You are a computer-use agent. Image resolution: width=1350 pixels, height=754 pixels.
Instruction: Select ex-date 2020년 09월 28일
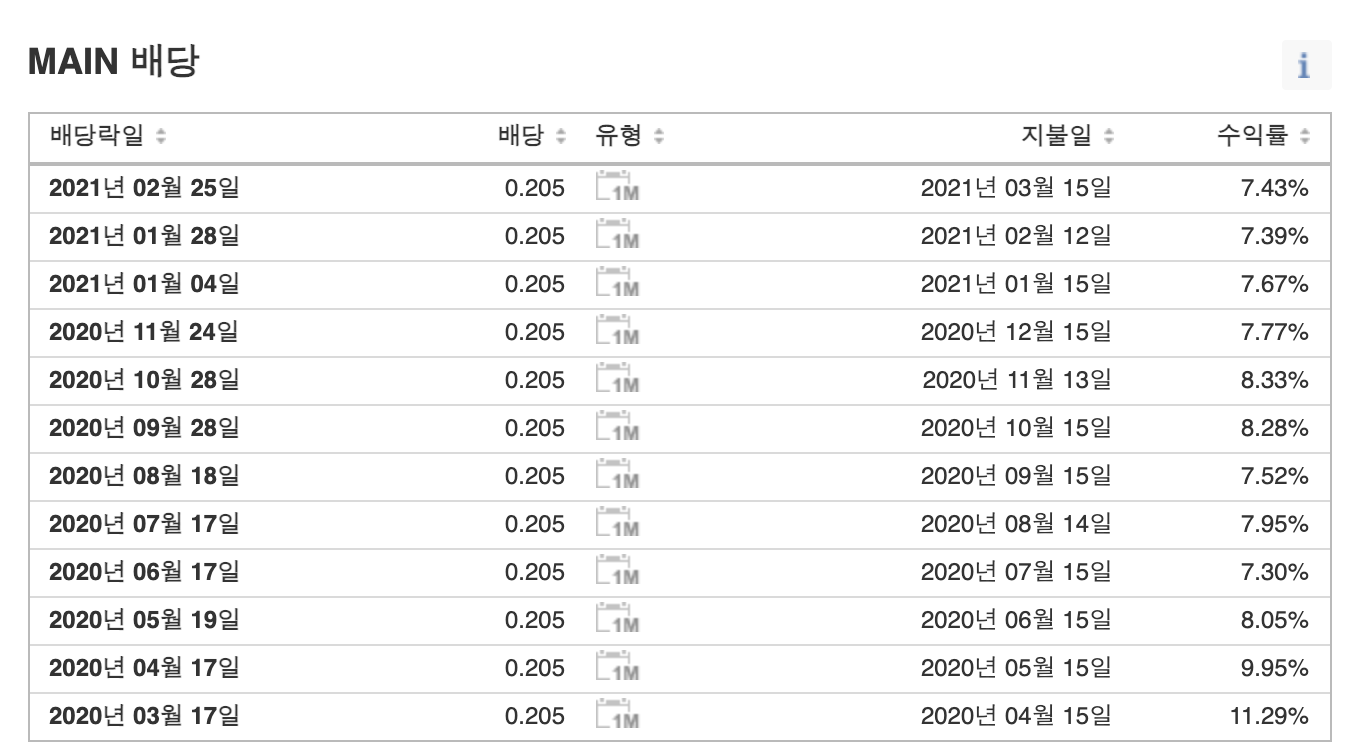[x=144, y=428]
